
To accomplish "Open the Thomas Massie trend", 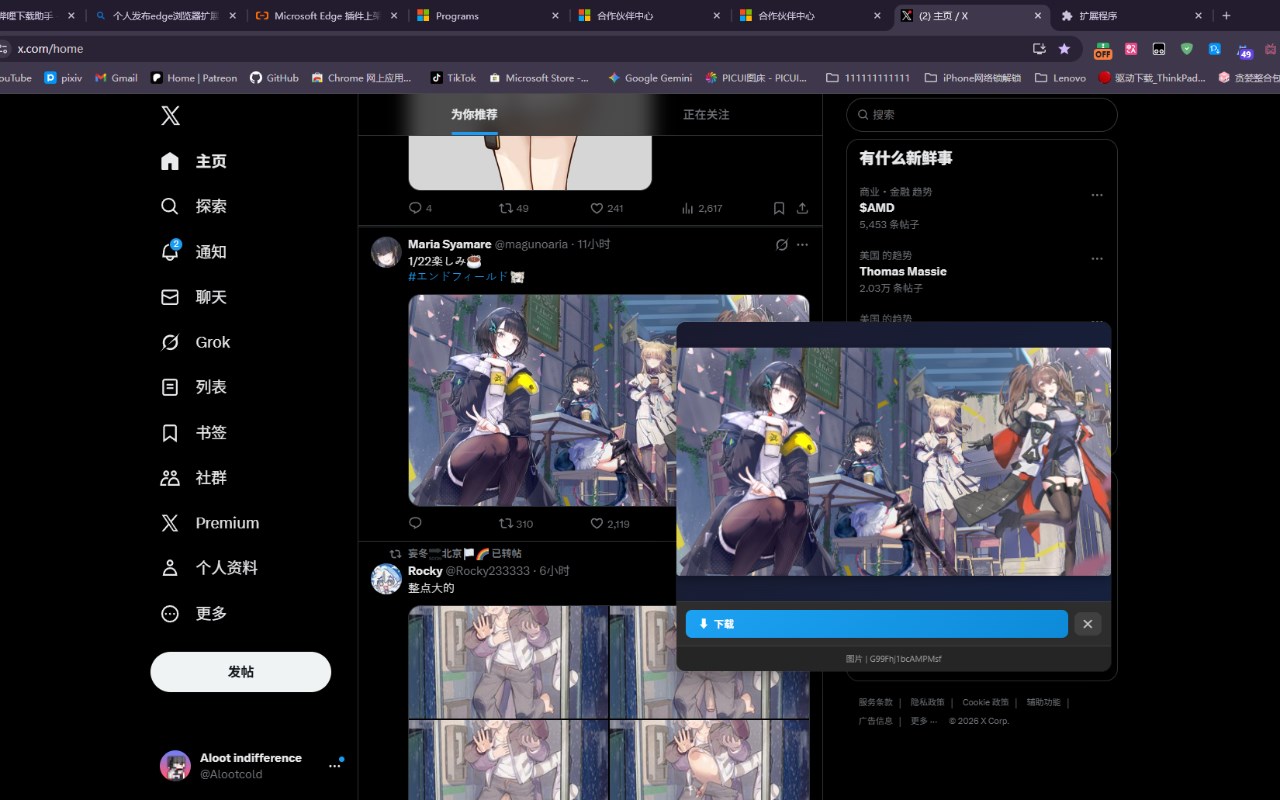I will tap(902, 271).
